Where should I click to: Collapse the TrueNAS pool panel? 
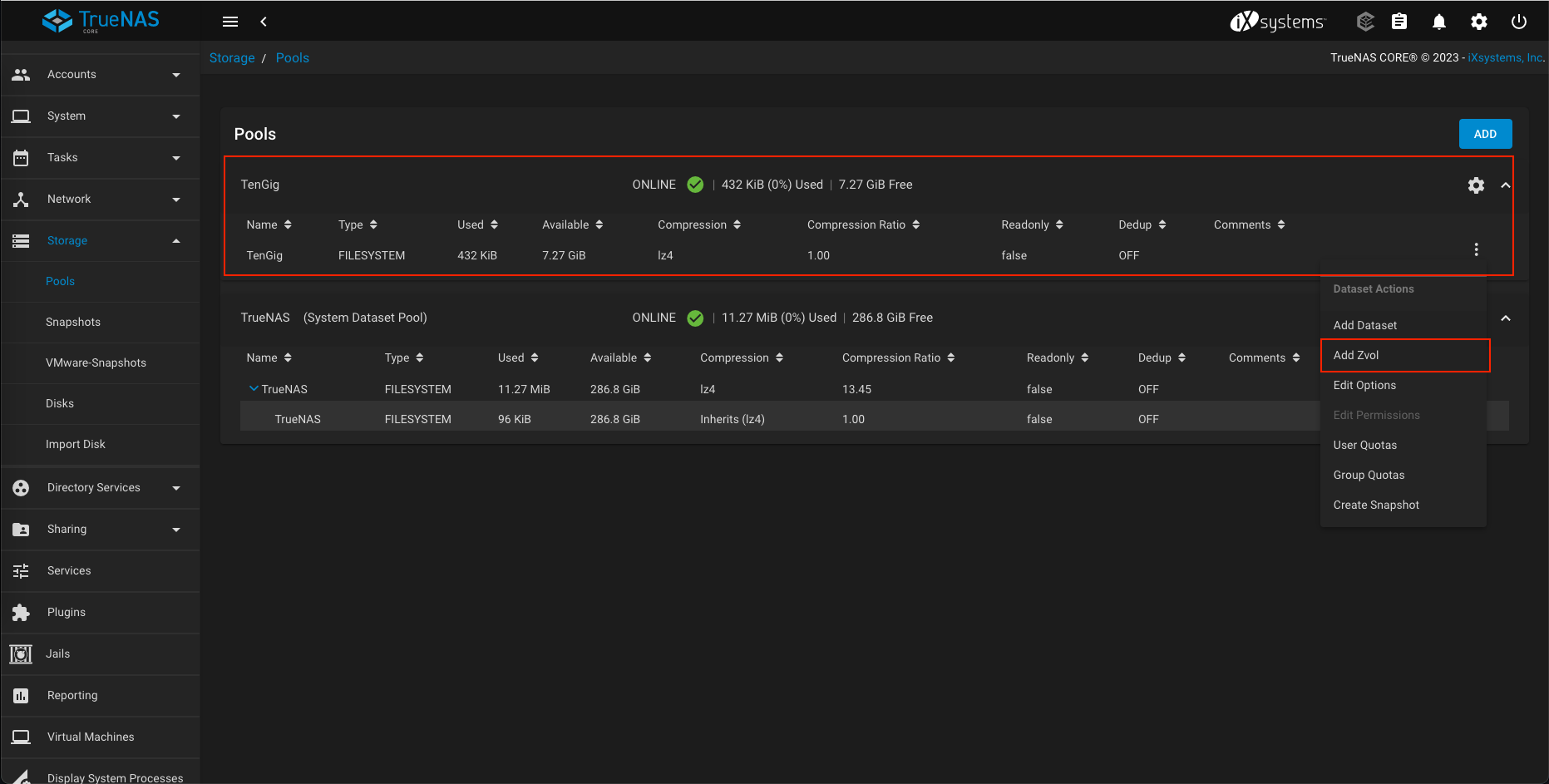tap(1505, 318)
